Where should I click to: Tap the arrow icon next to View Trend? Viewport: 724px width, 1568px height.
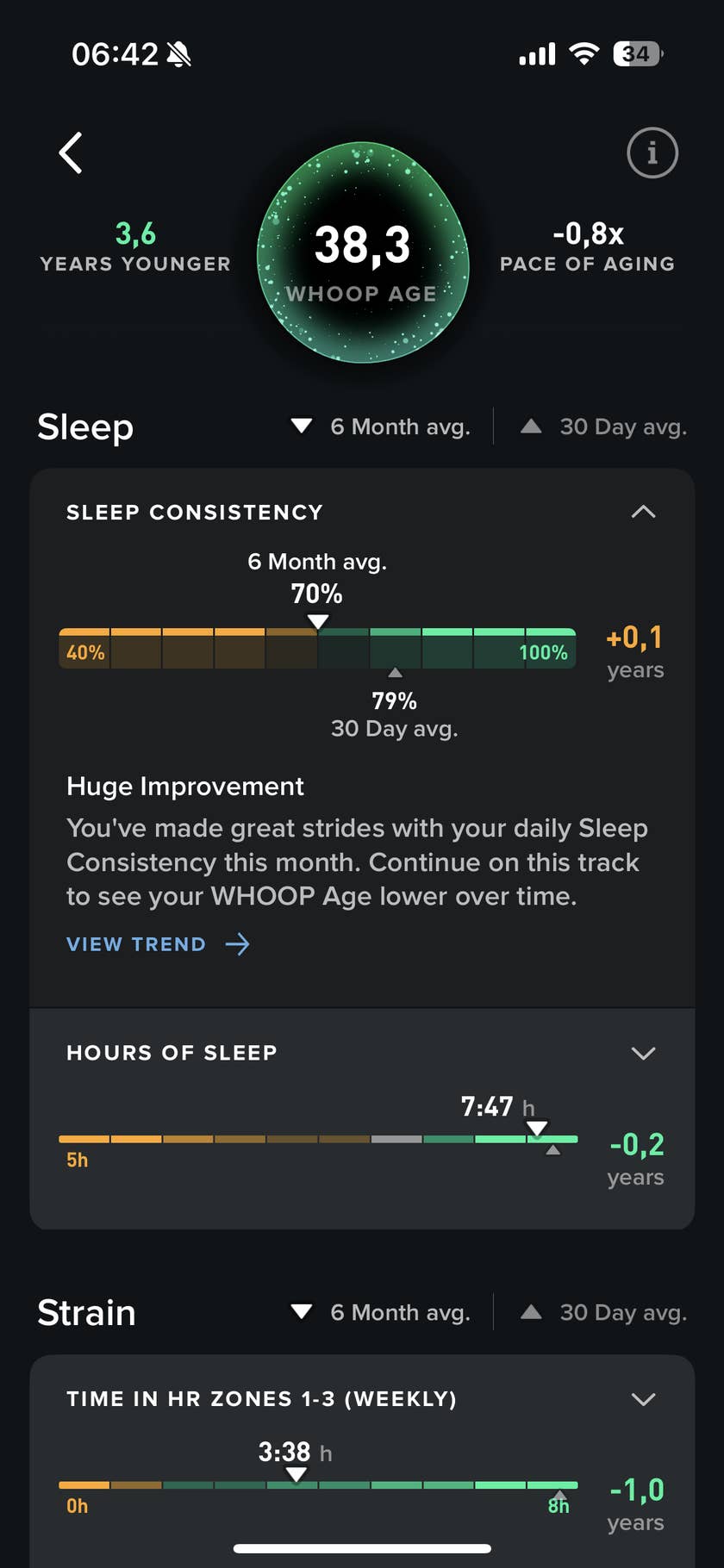pyautogui.click(x=238, y=944)
